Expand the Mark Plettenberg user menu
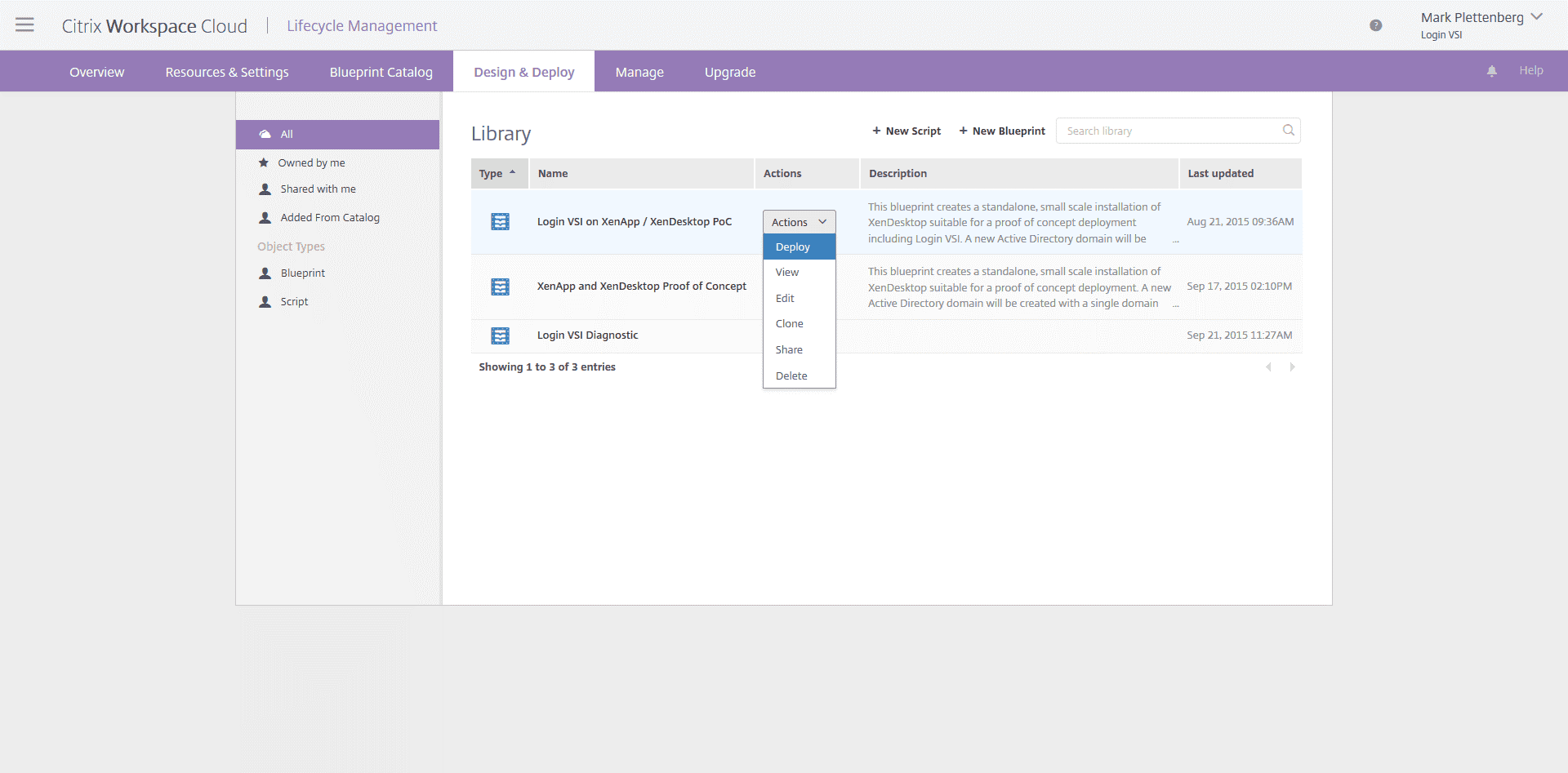The width and height of the screenshot is (1568, 773). (x=1536, y=17)
